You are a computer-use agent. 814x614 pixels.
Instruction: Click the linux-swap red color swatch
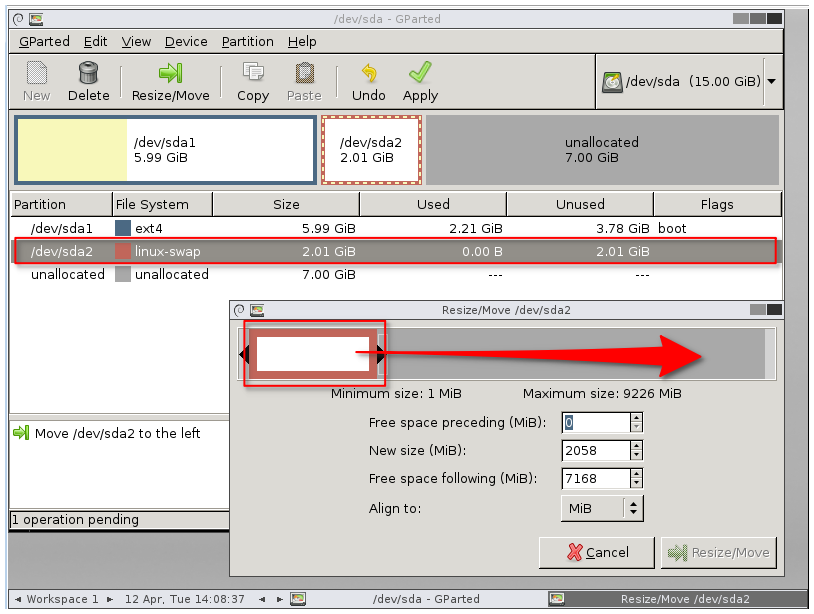coord(123,251)
